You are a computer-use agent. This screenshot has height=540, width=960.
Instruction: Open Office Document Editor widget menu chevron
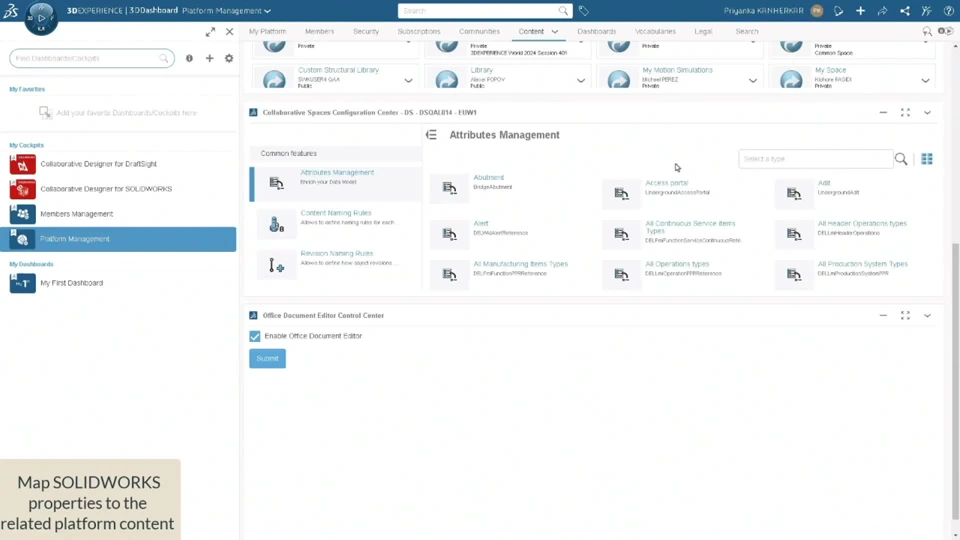(x=927, y=315)
